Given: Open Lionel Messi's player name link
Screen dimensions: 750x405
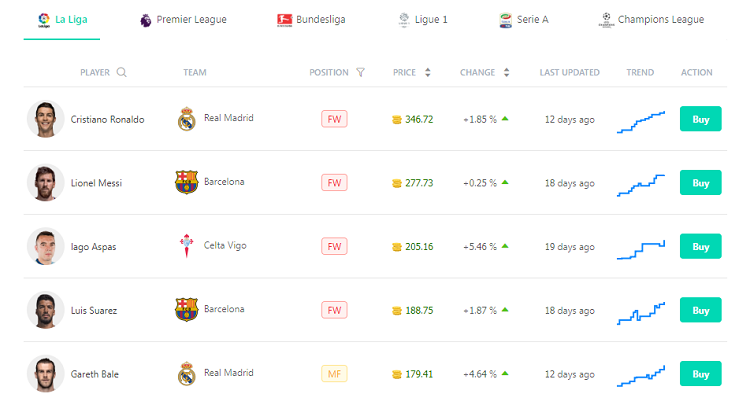Looking at the screenshot, I should [96, 183].
